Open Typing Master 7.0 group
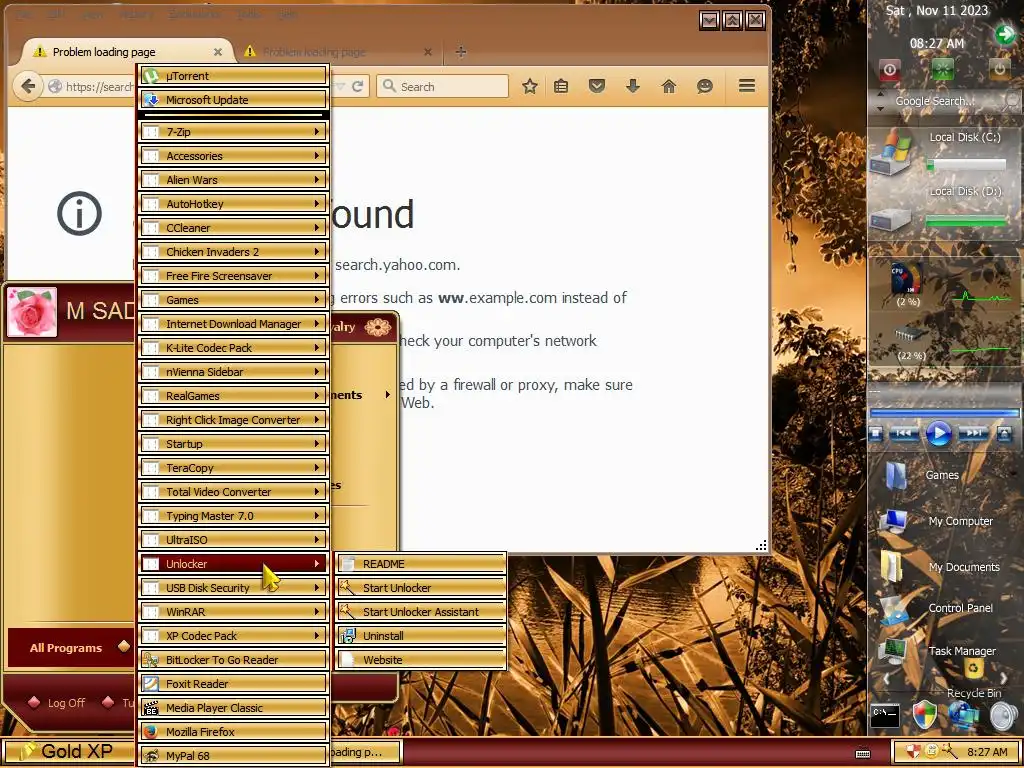1024x768 pixels. (234, 516)
